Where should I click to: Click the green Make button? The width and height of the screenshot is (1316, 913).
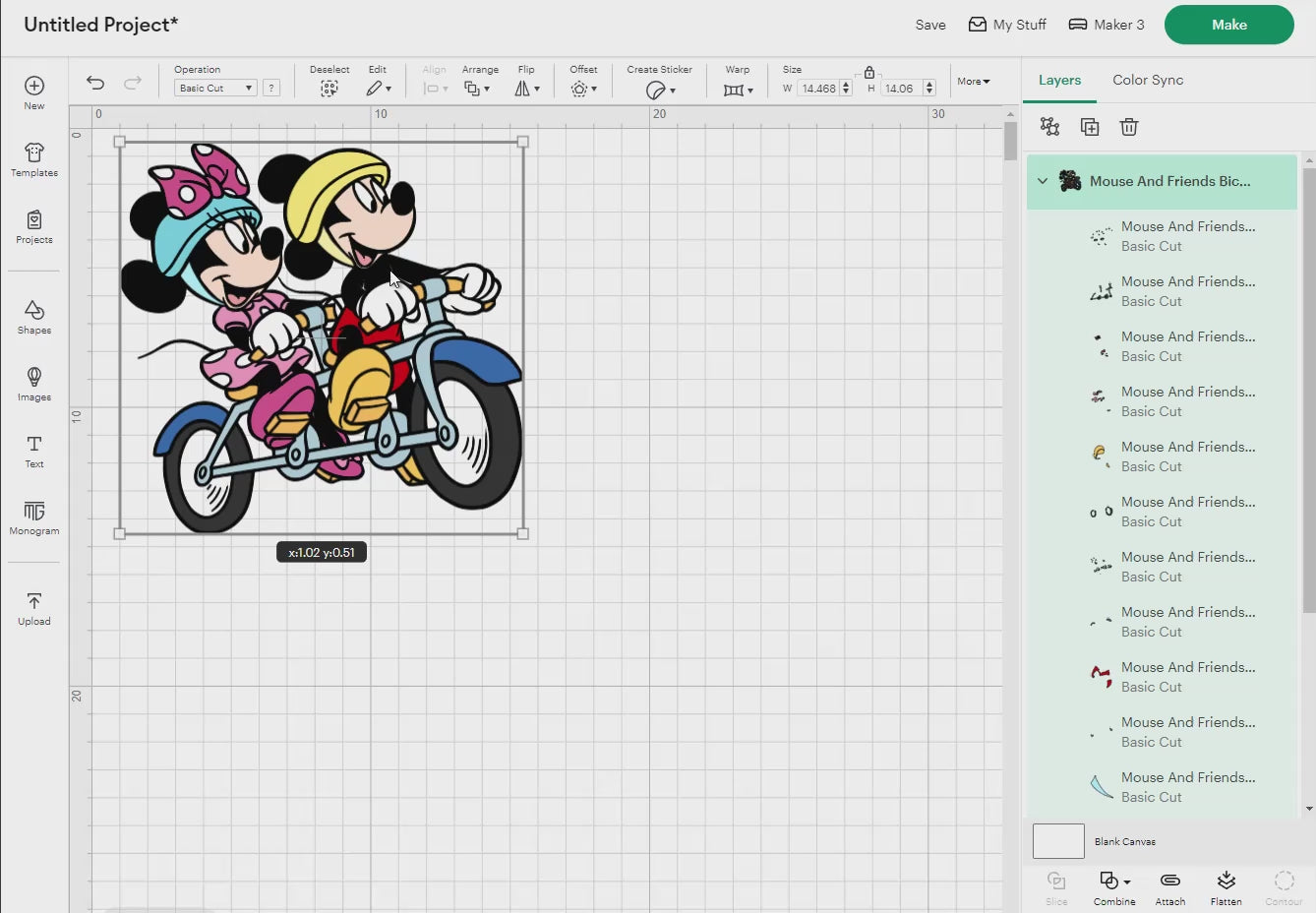click(1229, 25)
